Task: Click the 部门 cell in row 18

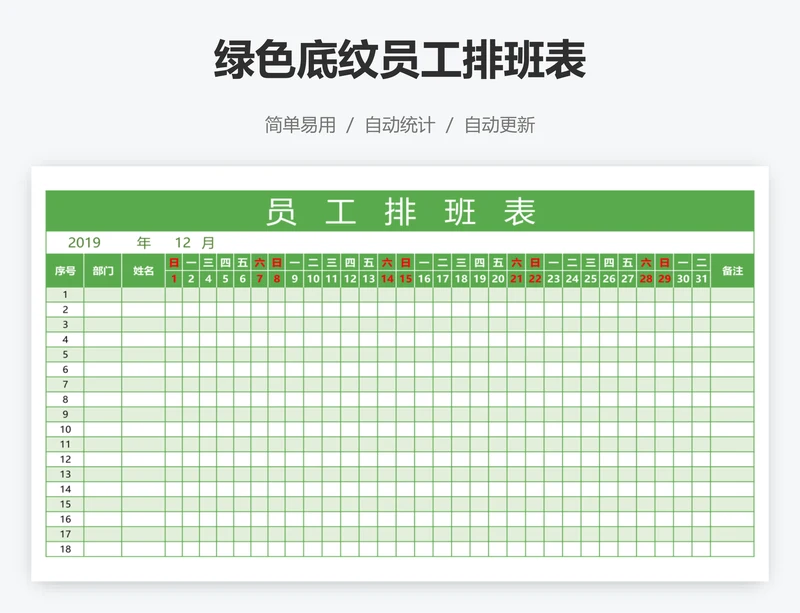Action: pyautogui.click(x=103, y=549)
